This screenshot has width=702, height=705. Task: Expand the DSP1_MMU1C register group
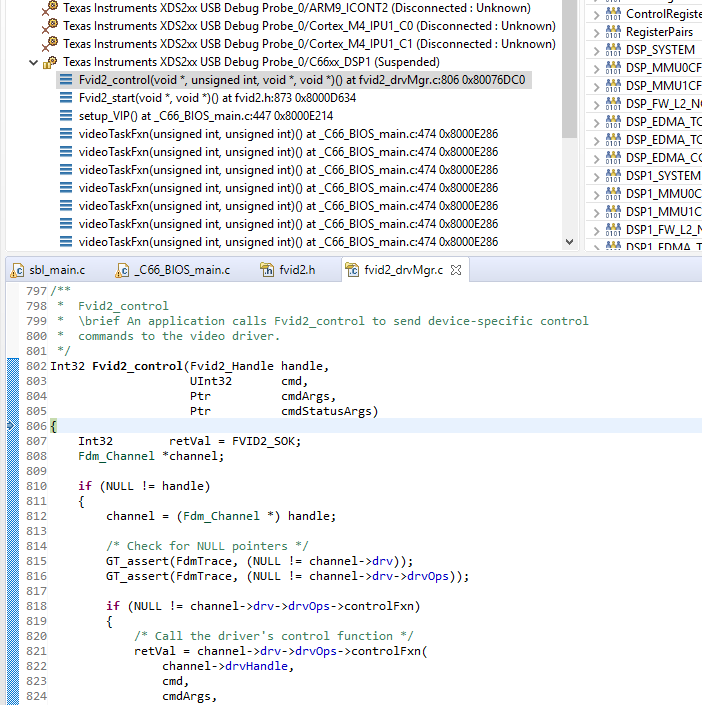point(596,213)
